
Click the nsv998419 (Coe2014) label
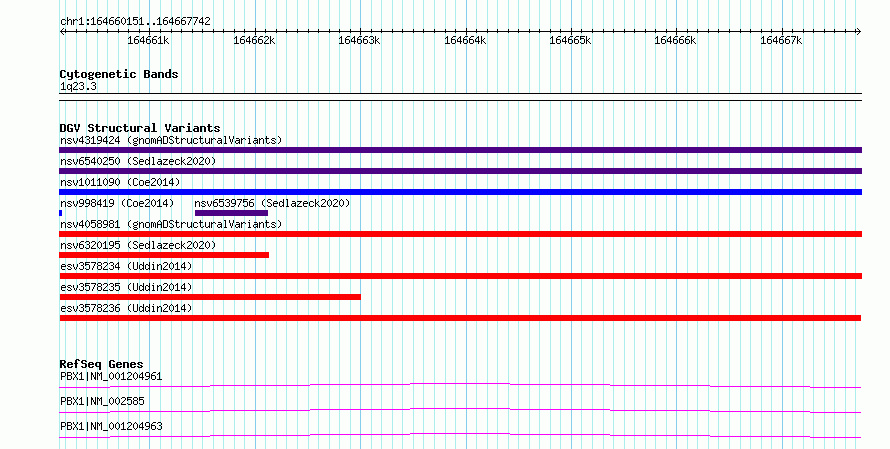point(117,203)
